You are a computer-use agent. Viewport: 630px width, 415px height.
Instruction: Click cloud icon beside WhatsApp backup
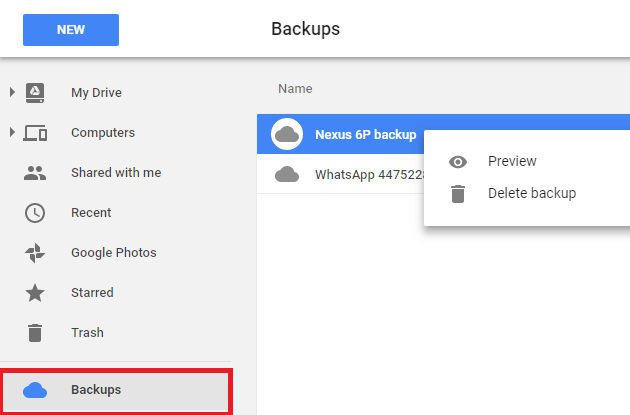[x=288, y=174]
